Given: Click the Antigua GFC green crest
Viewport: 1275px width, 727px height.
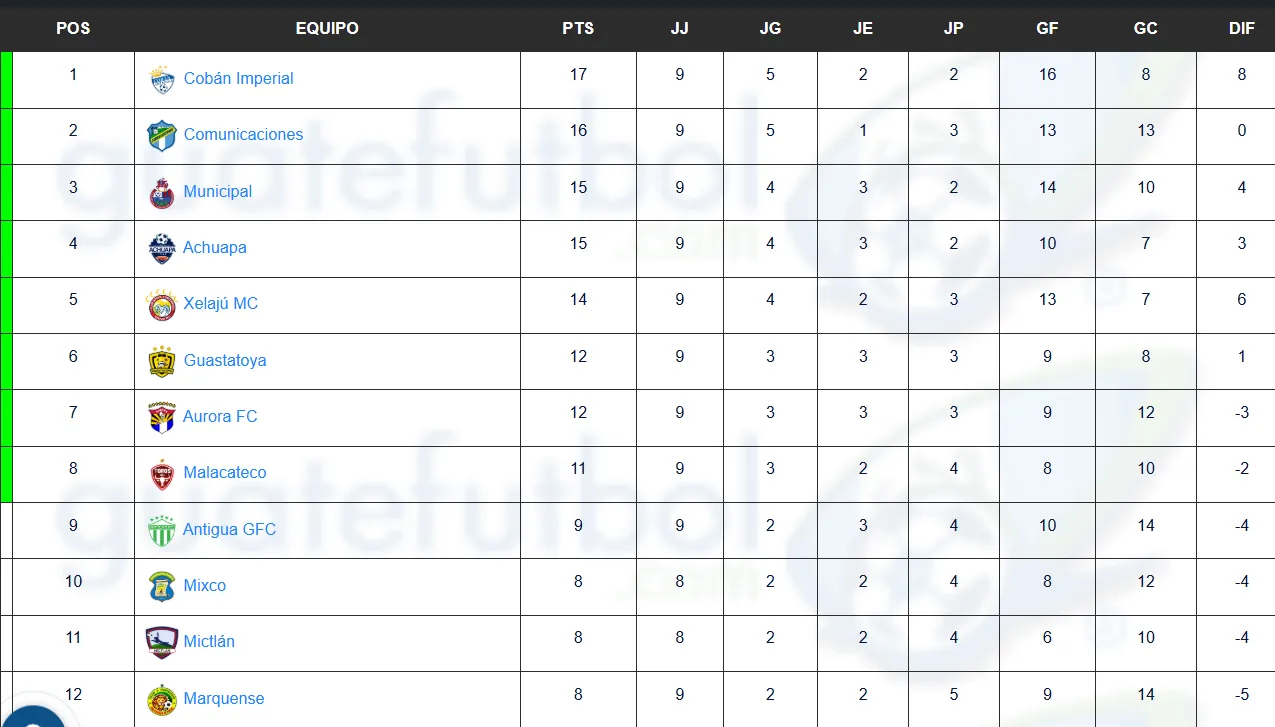Looking at the screenshot, I should coord(162,530).
